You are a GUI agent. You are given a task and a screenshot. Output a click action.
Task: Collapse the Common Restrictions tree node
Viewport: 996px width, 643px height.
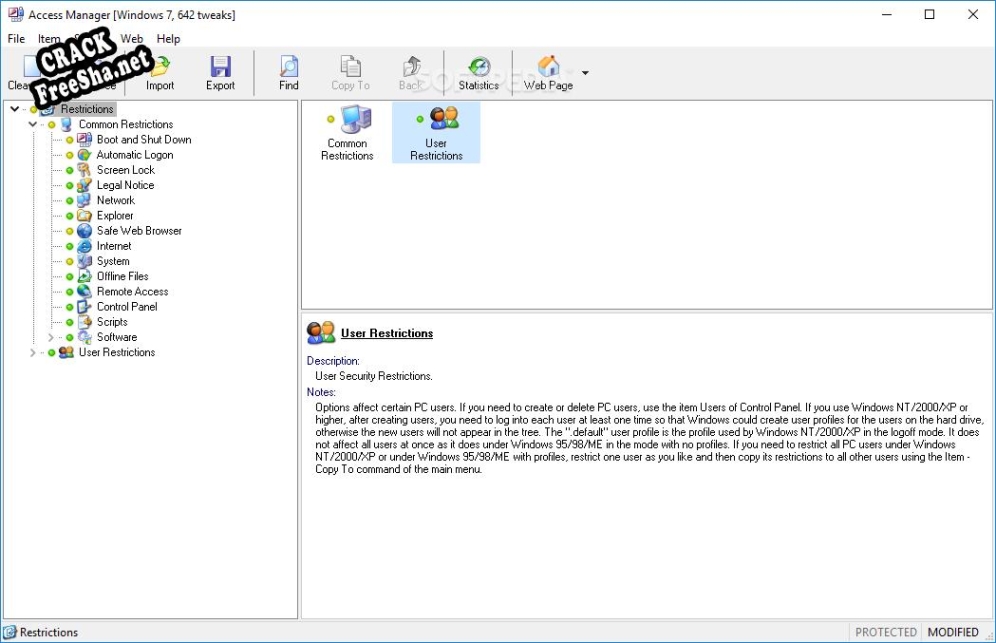point(33,125)
